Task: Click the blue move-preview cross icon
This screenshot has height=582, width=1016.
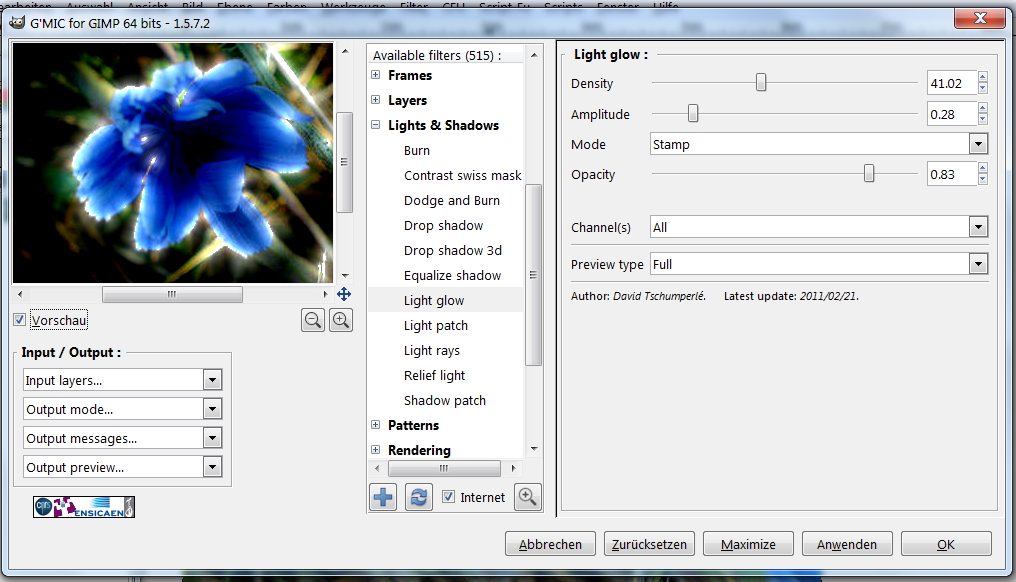Action: pyautogui.click(x=344, y=294)
